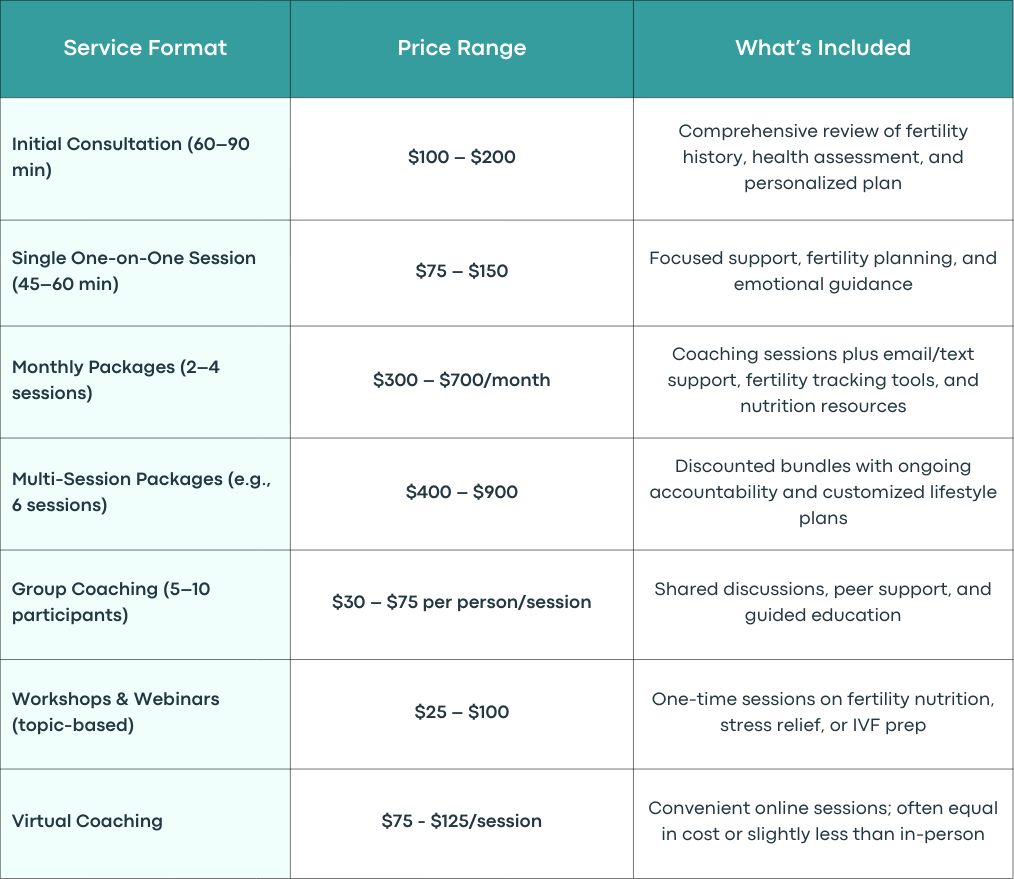Screen dimensions: 1014x879
Task: Select the Virtual Coaching row label
Action: point(145,823)
